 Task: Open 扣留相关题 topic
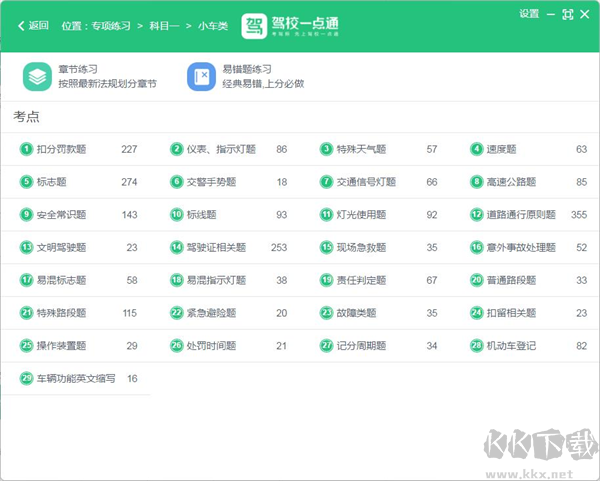coord(511,313)
